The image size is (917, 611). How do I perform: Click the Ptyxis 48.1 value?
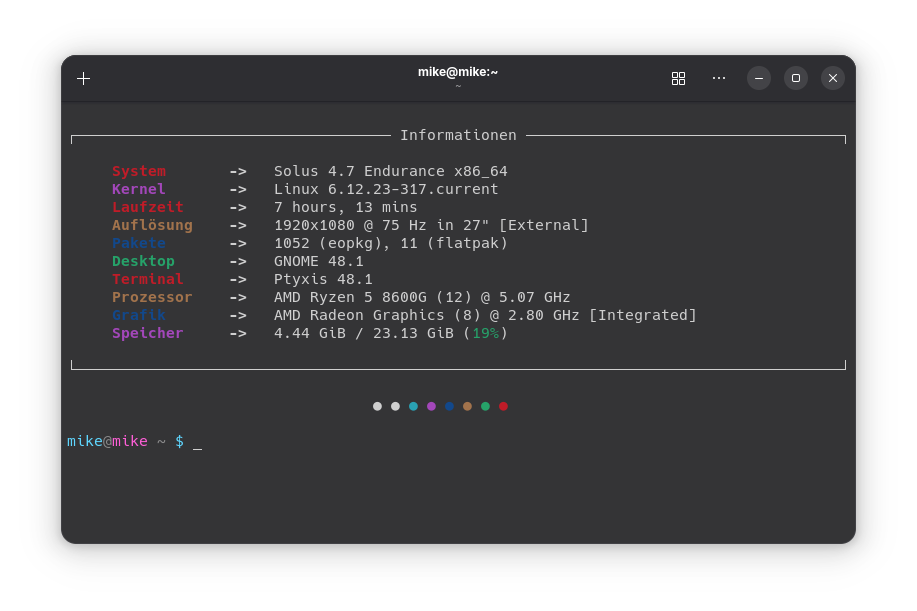[x=323, y=279]
